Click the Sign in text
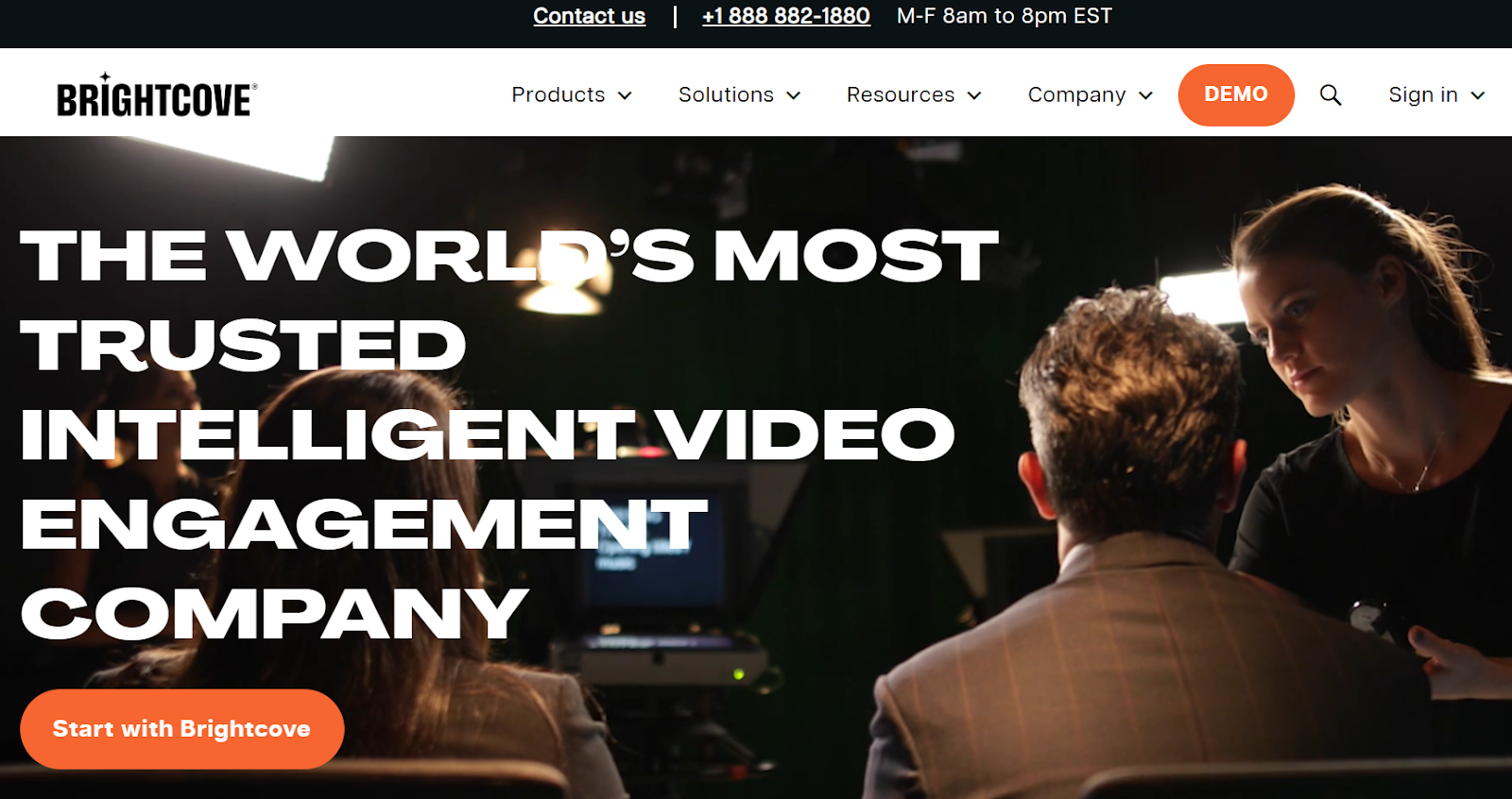This screenshot has width=1512, height=799. (x=1422, y=95)
